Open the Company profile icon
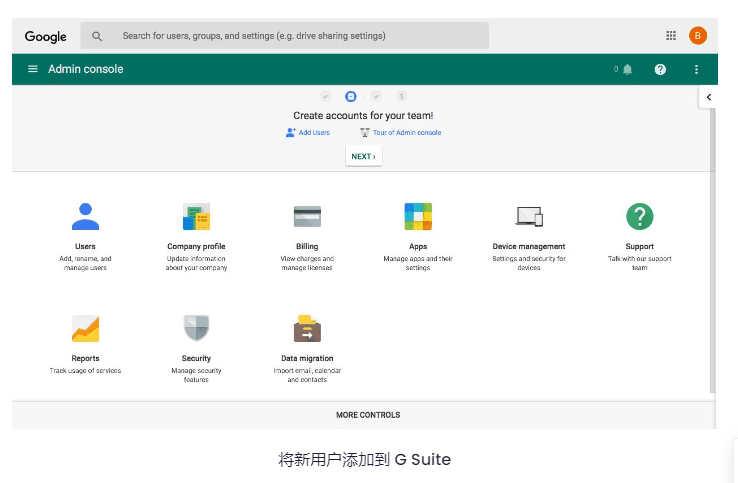 [196, 217]
